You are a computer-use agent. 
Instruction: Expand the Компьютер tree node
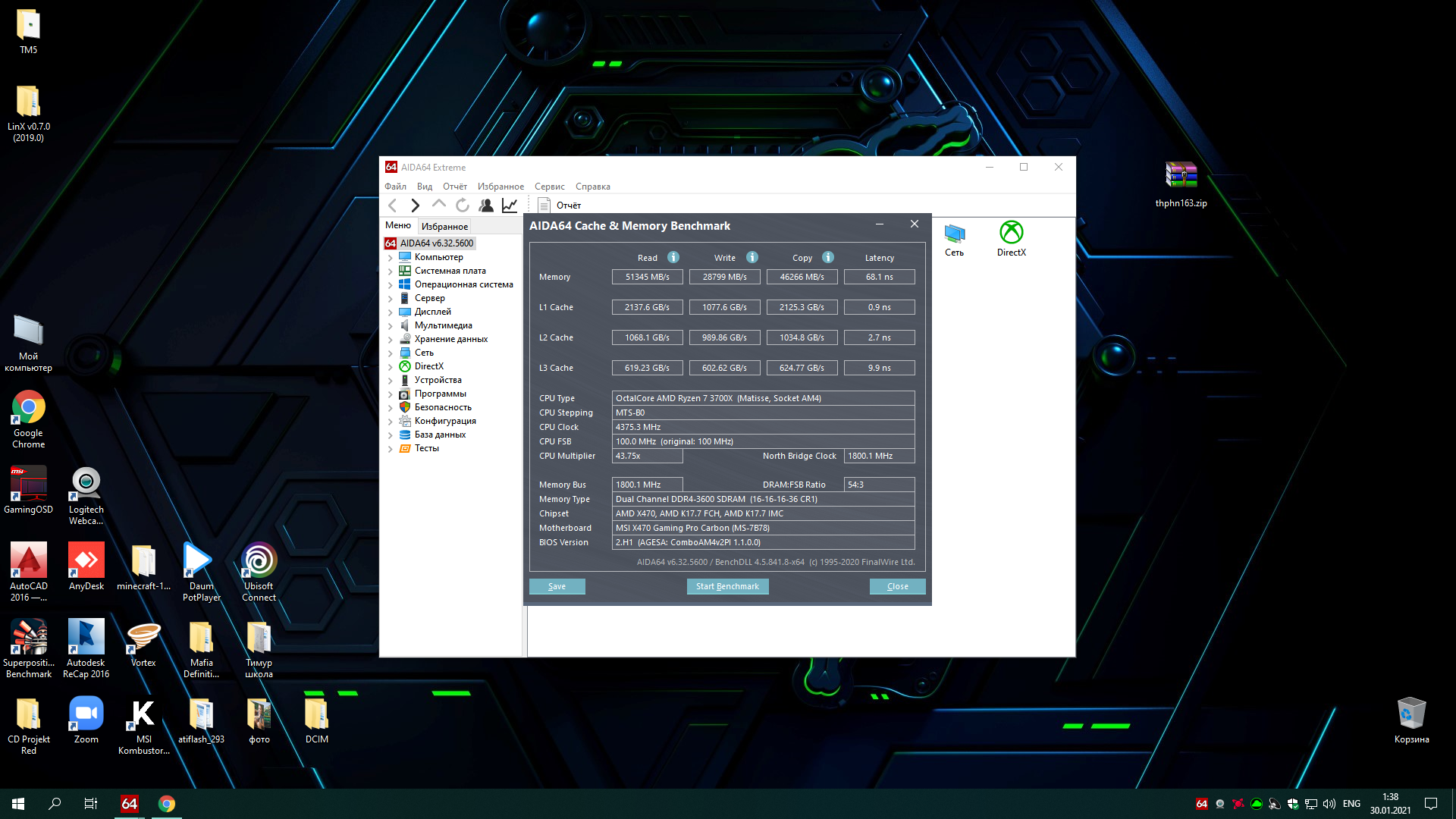coord(391,258)
